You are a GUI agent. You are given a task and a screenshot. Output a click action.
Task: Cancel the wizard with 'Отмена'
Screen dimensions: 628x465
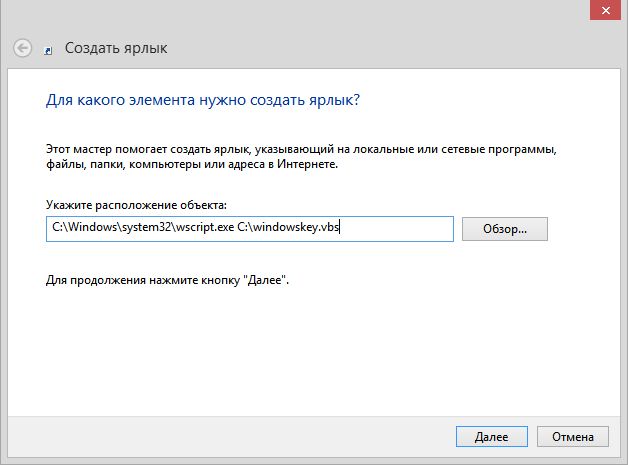click(x=572, y=437)
